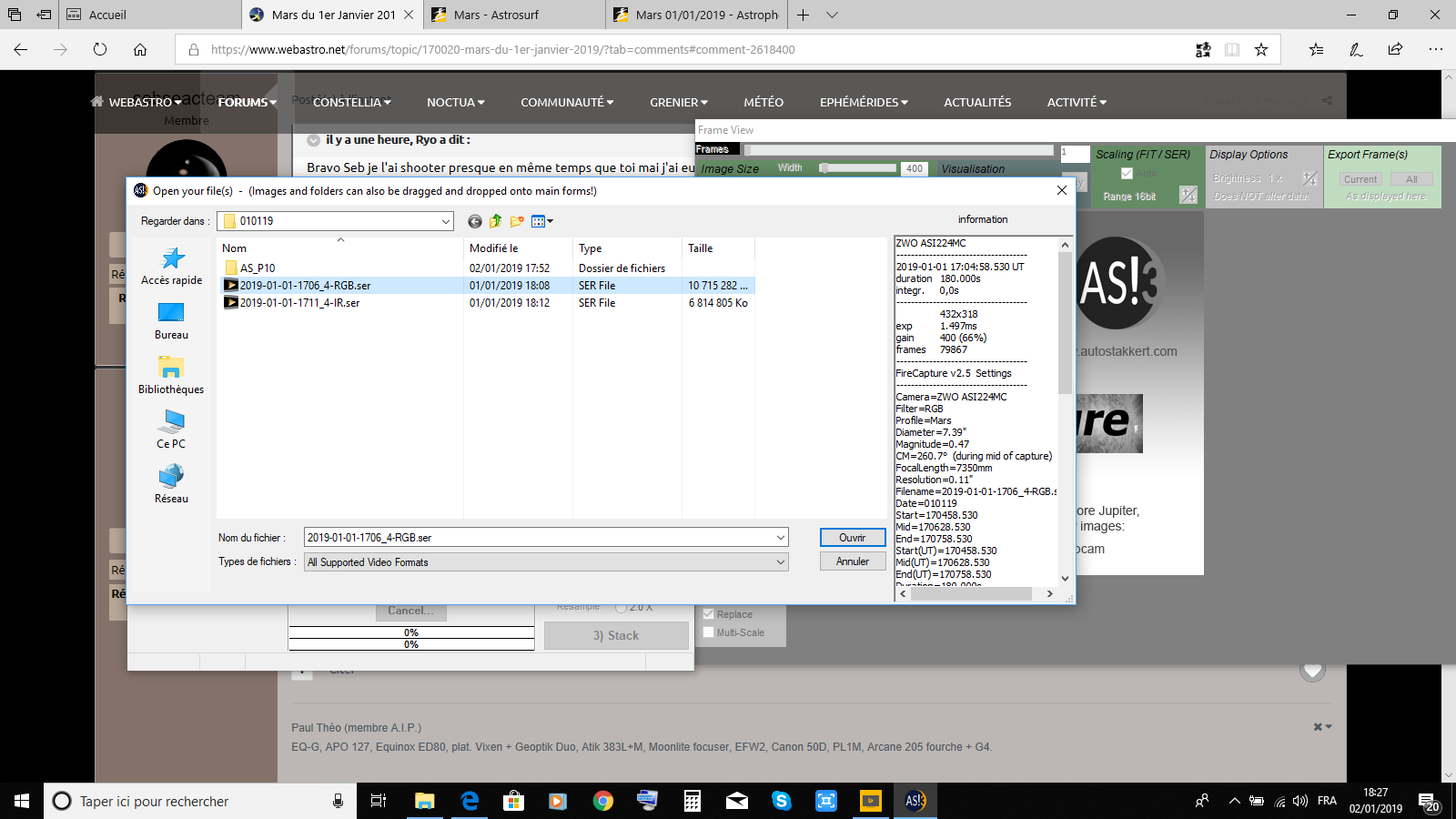Select Bureau in the places sidebar

coord(171,321)
